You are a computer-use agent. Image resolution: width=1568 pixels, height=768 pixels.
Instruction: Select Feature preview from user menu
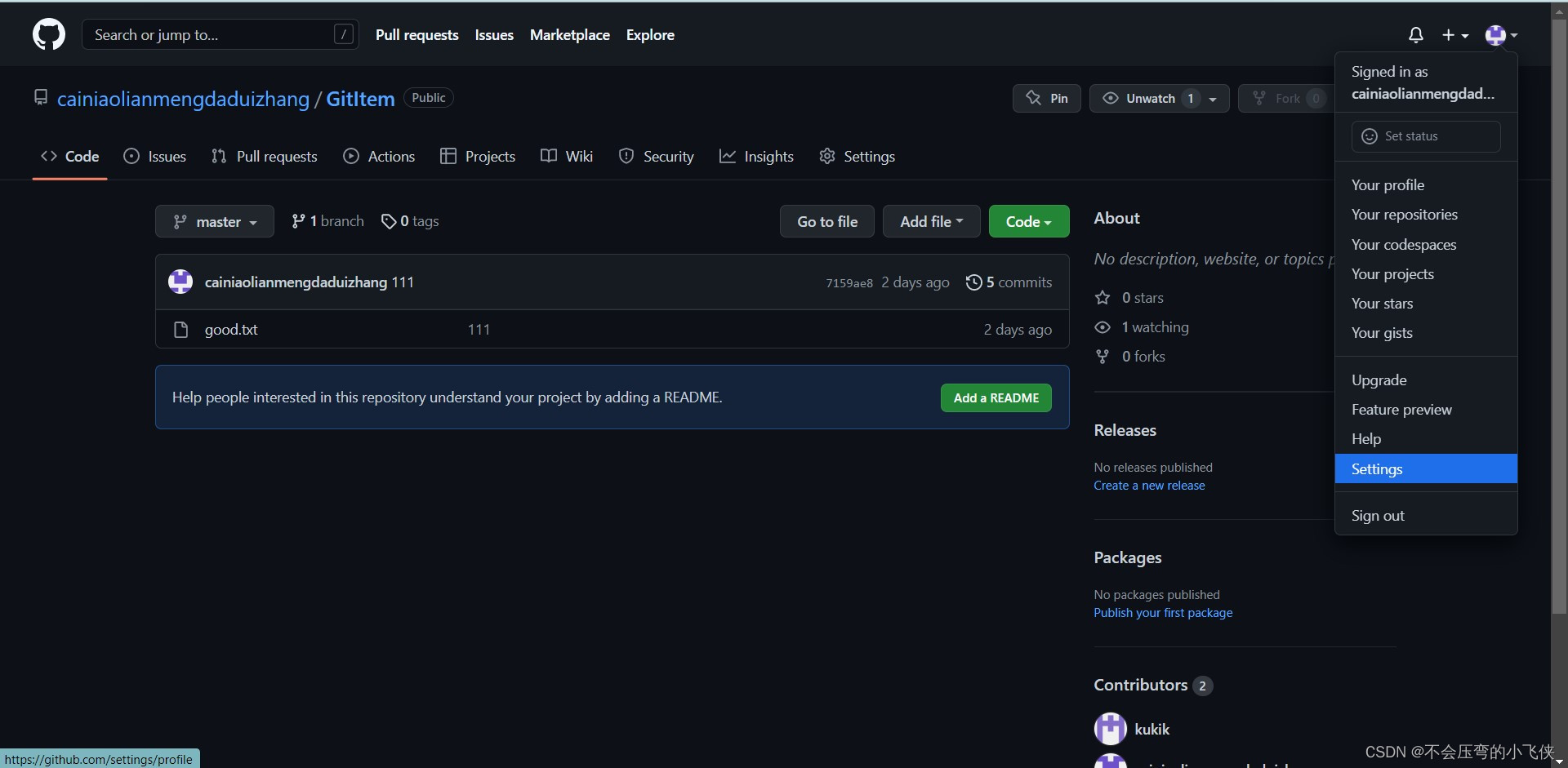(x=1426, y=410)
